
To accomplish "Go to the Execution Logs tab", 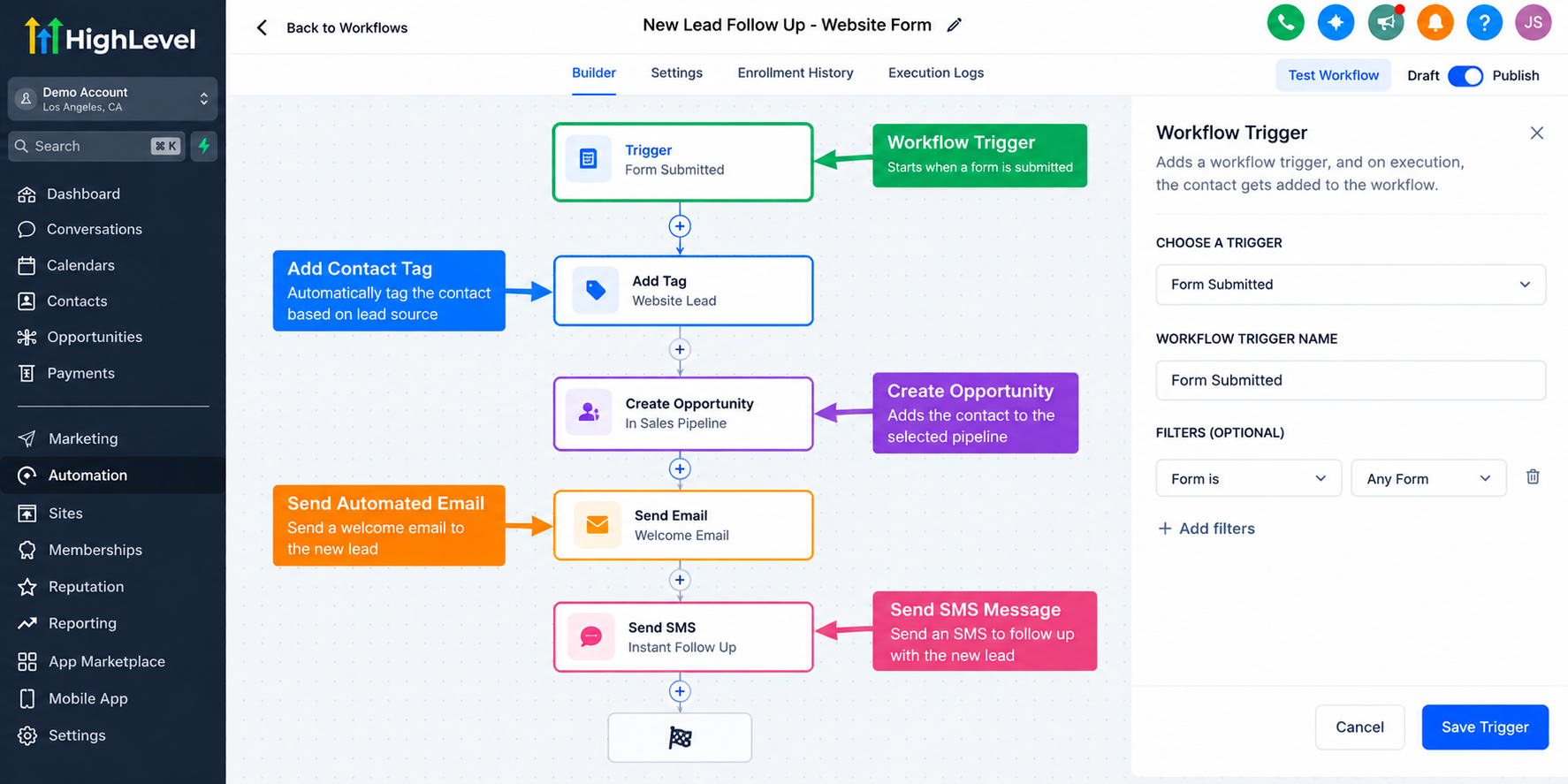I will pyautogui.click(x=936, y=73).
